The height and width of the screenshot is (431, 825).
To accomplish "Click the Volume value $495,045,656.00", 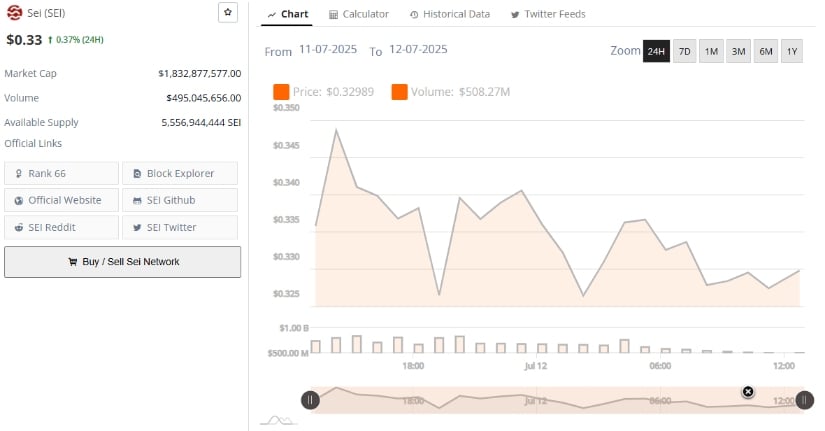I will click(204, 98).
